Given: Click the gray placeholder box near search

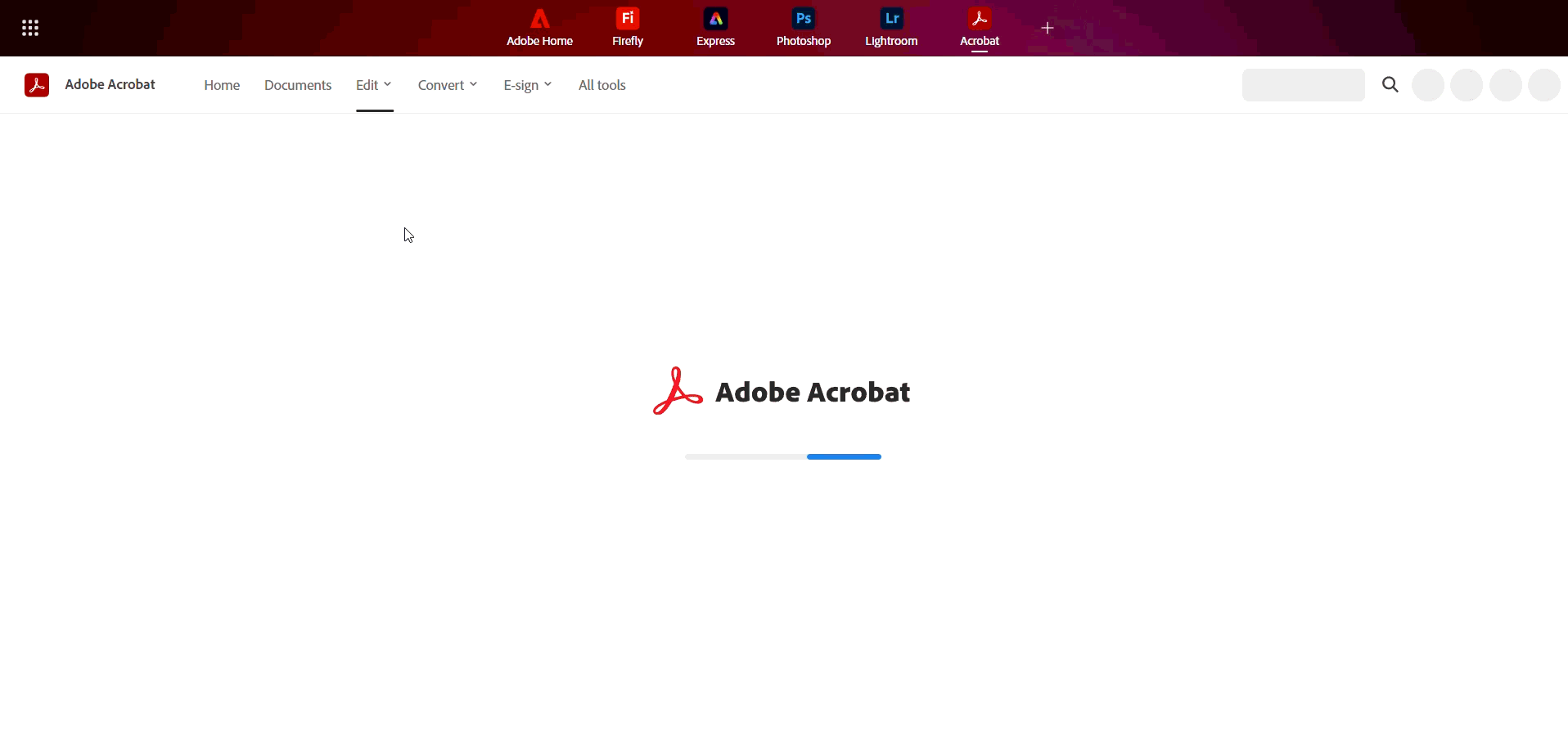Looking at the screenshot, I should click(x=1303, y=85).
